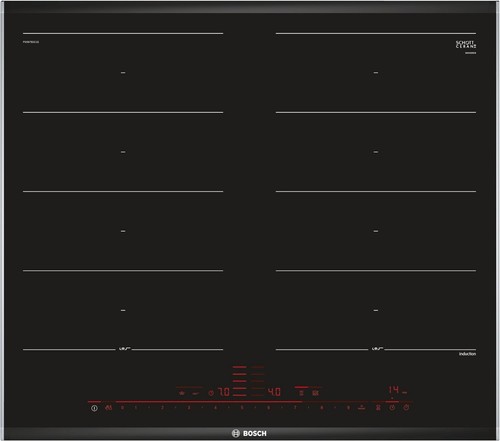Viewport: 500px width, 441px height.
Task: Activate the PowerBoost symbol after level 9
Action: (x=362, y=407)
